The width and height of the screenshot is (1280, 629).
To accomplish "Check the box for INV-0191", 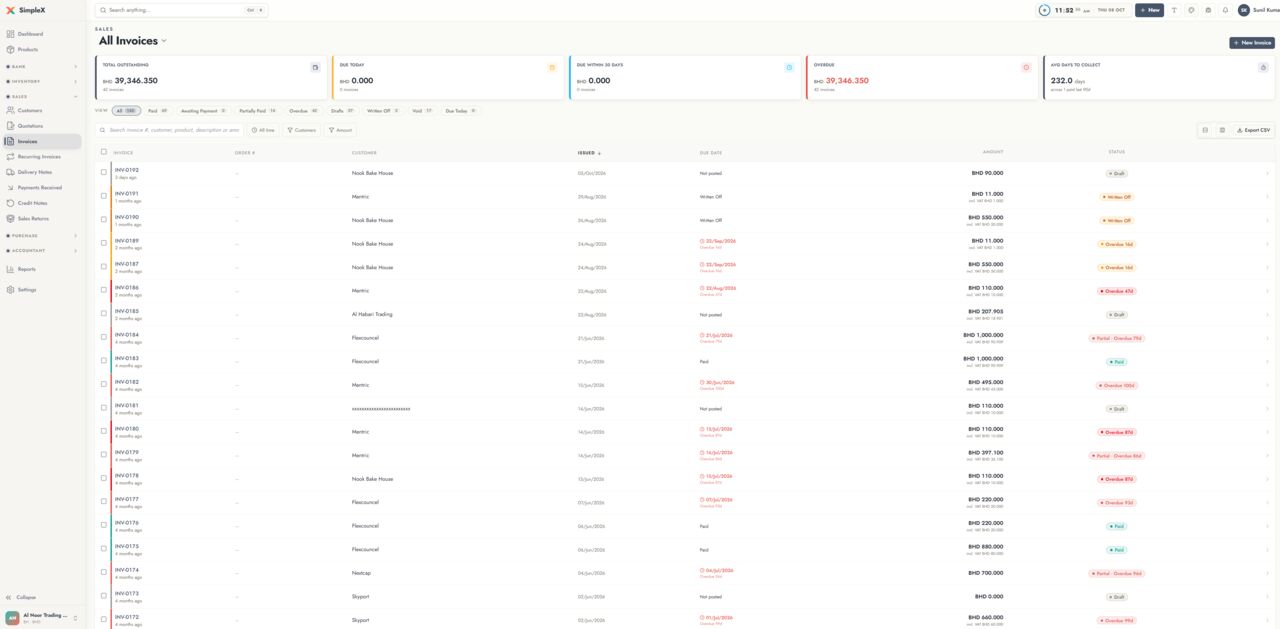I will [103, 196].
